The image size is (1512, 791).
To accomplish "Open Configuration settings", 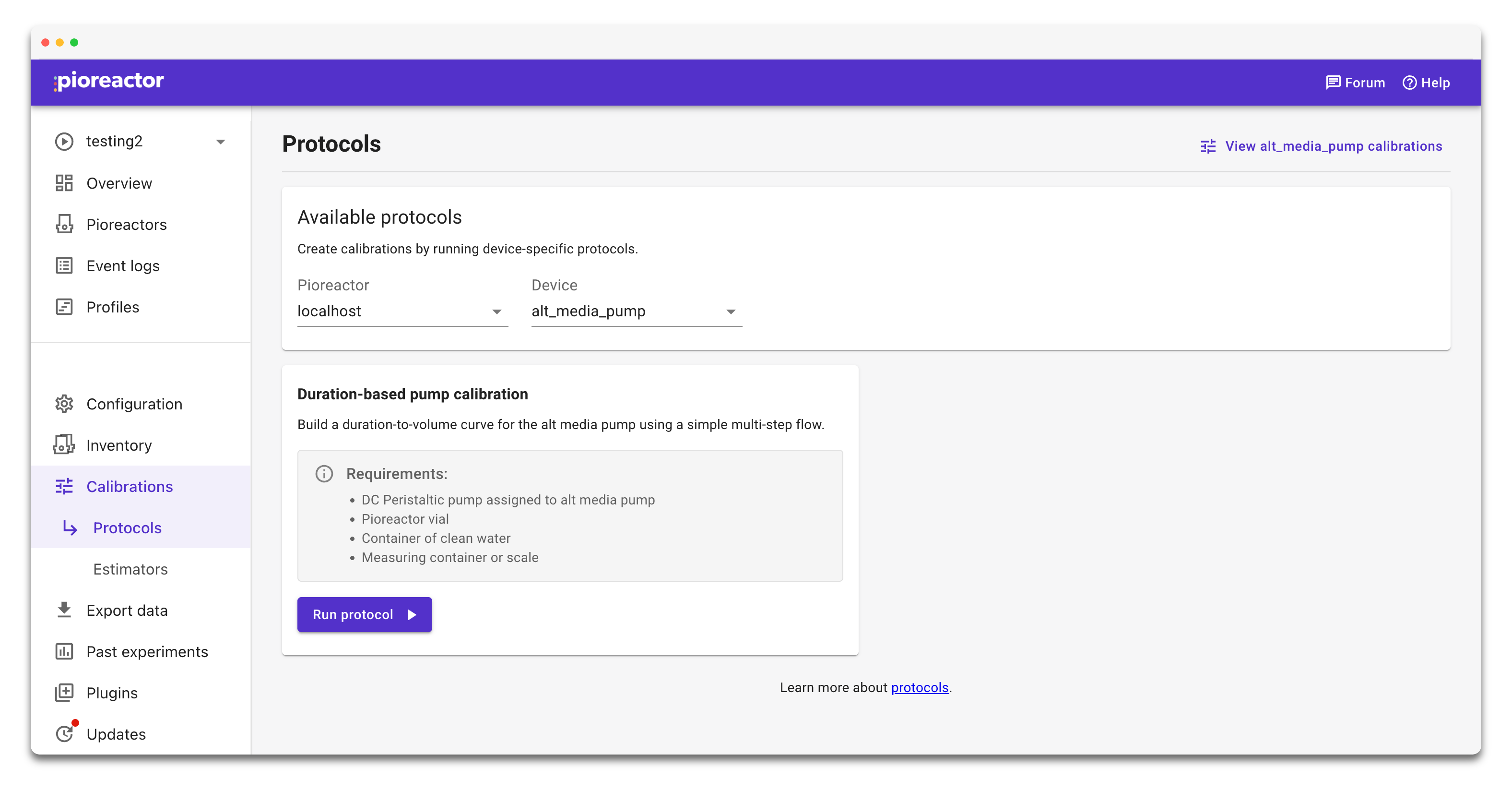I will [x=134, y=404].
